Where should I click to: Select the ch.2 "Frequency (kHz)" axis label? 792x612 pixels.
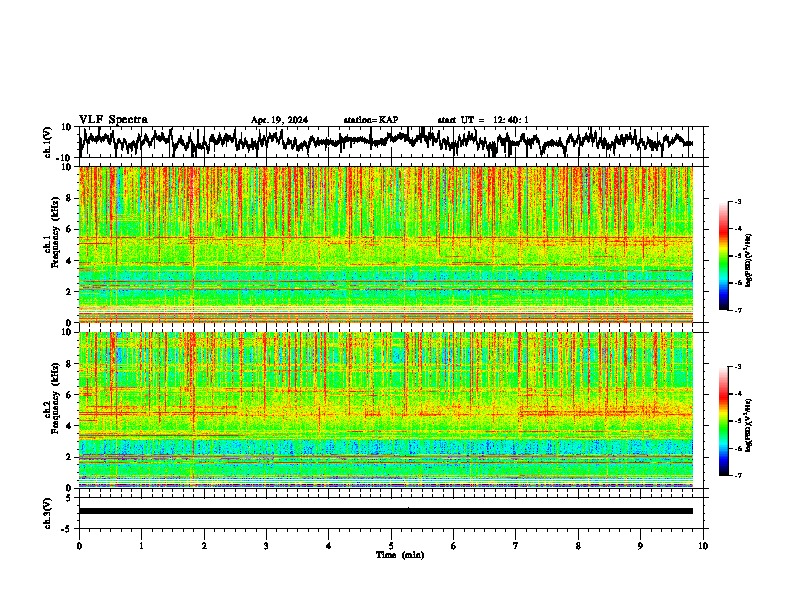point(55,398)
